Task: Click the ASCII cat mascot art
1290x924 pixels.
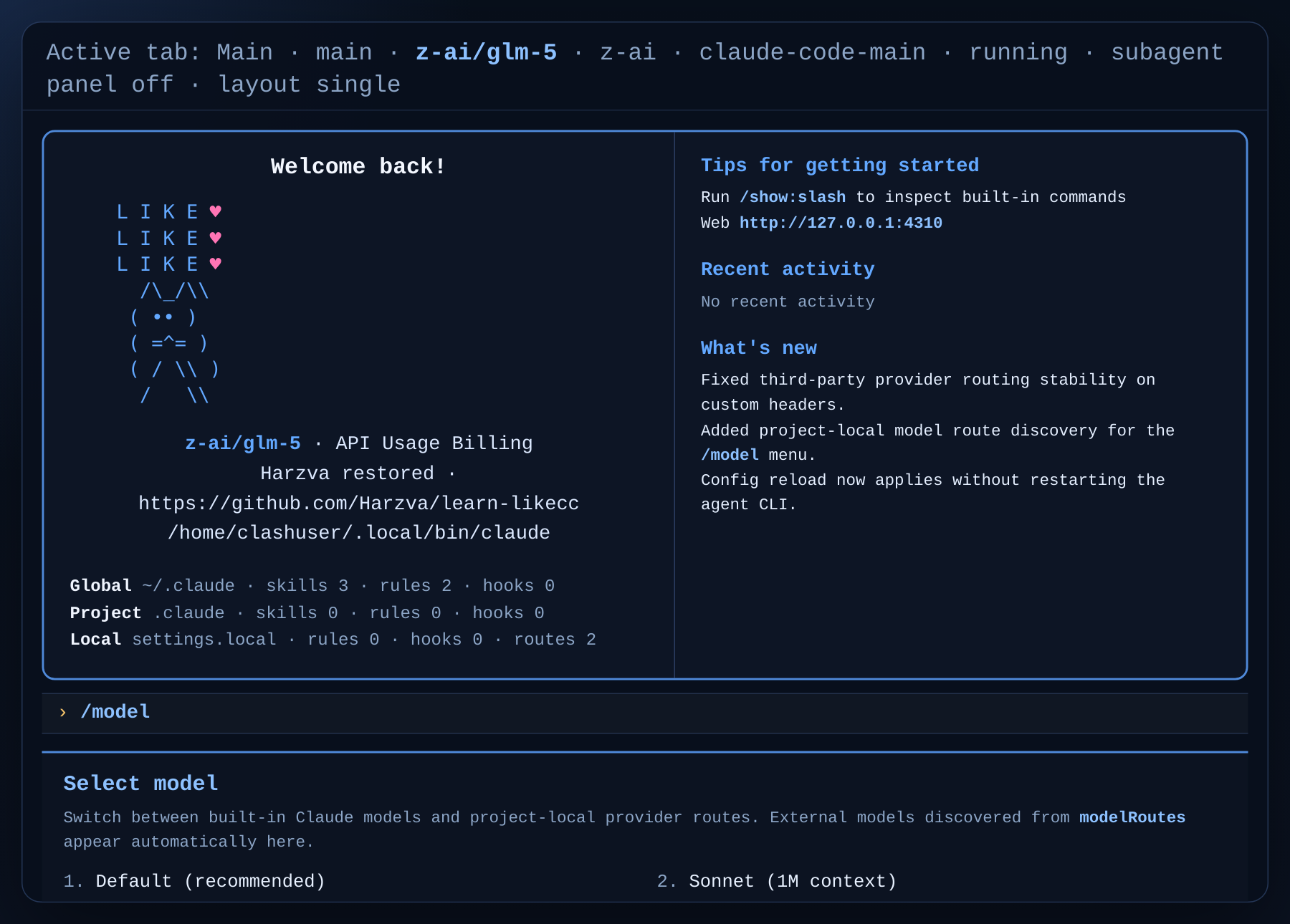Action: point(175,343)
